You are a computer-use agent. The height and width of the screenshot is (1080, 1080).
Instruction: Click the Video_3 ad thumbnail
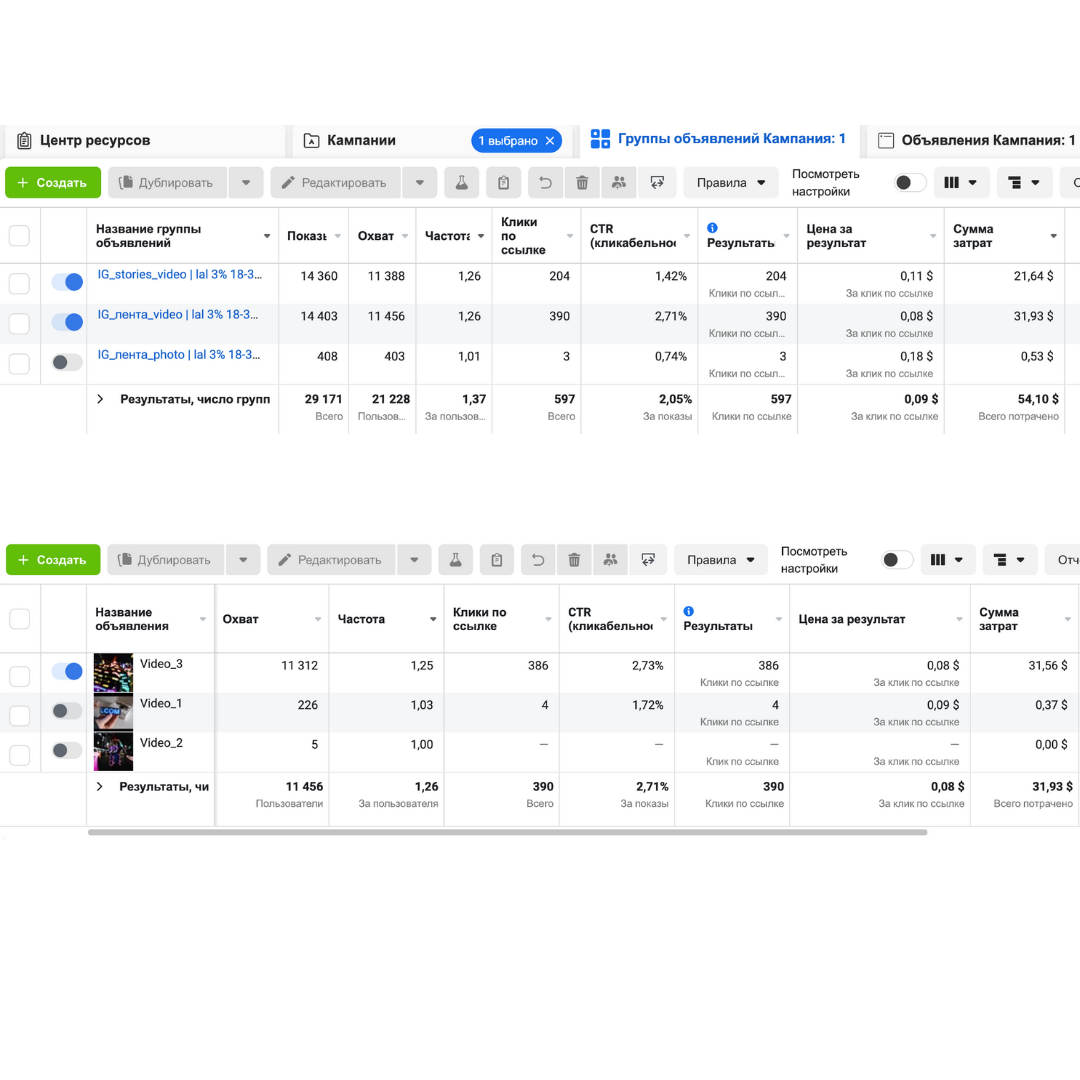(113, 673)
